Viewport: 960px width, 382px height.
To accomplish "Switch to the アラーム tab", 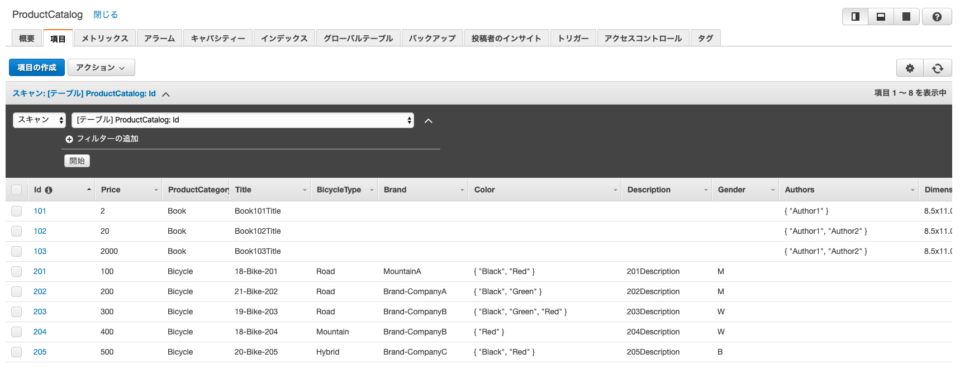I will 160,38.
